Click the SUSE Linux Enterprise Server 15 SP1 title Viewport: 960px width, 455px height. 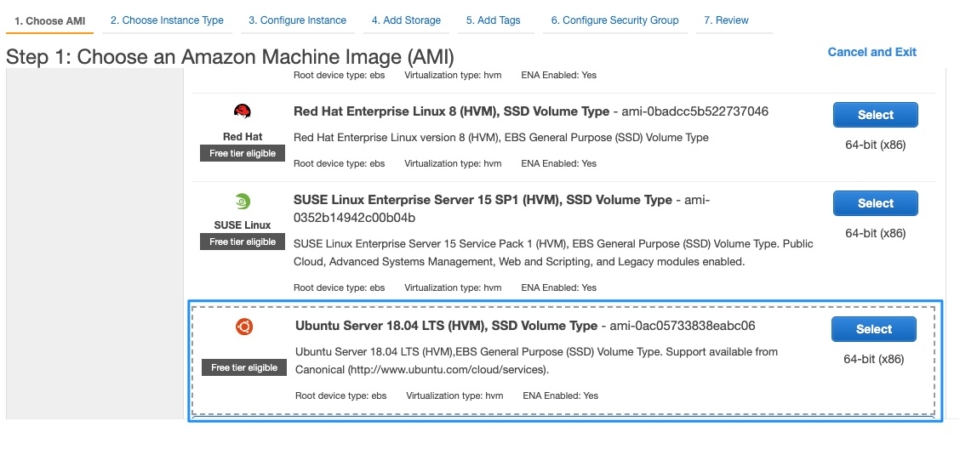[483, 200]
